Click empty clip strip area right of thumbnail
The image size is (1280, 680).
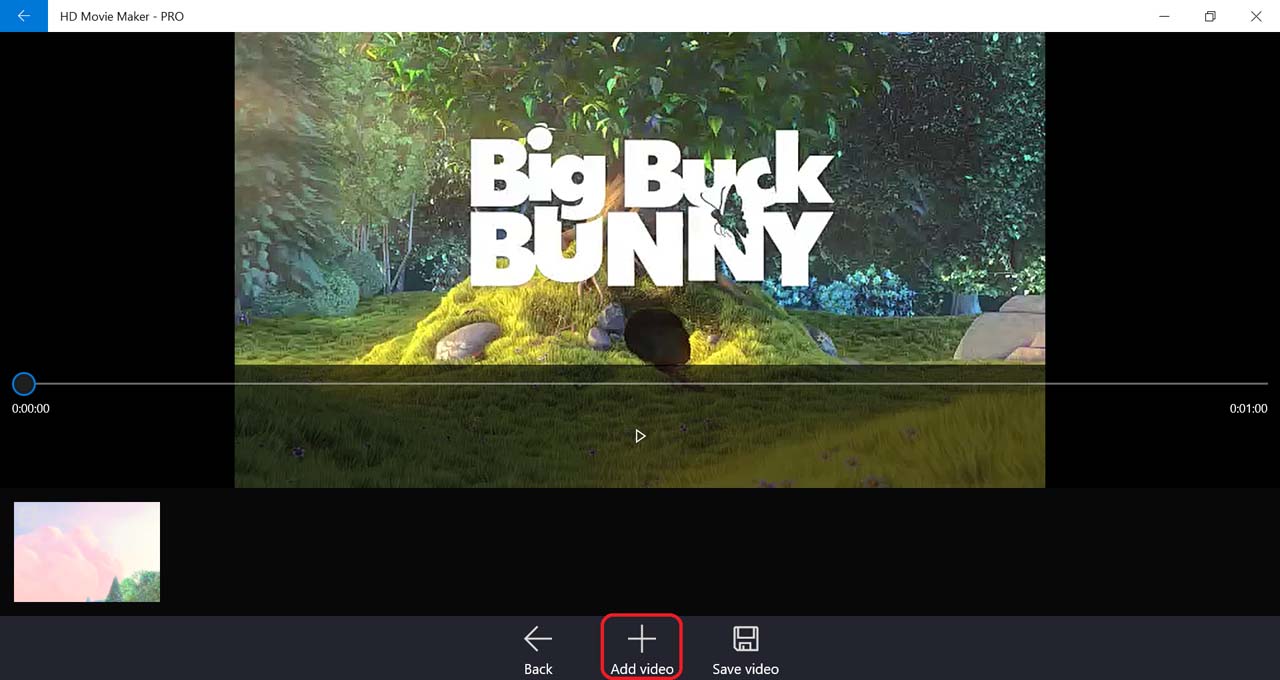pos(700,552)
